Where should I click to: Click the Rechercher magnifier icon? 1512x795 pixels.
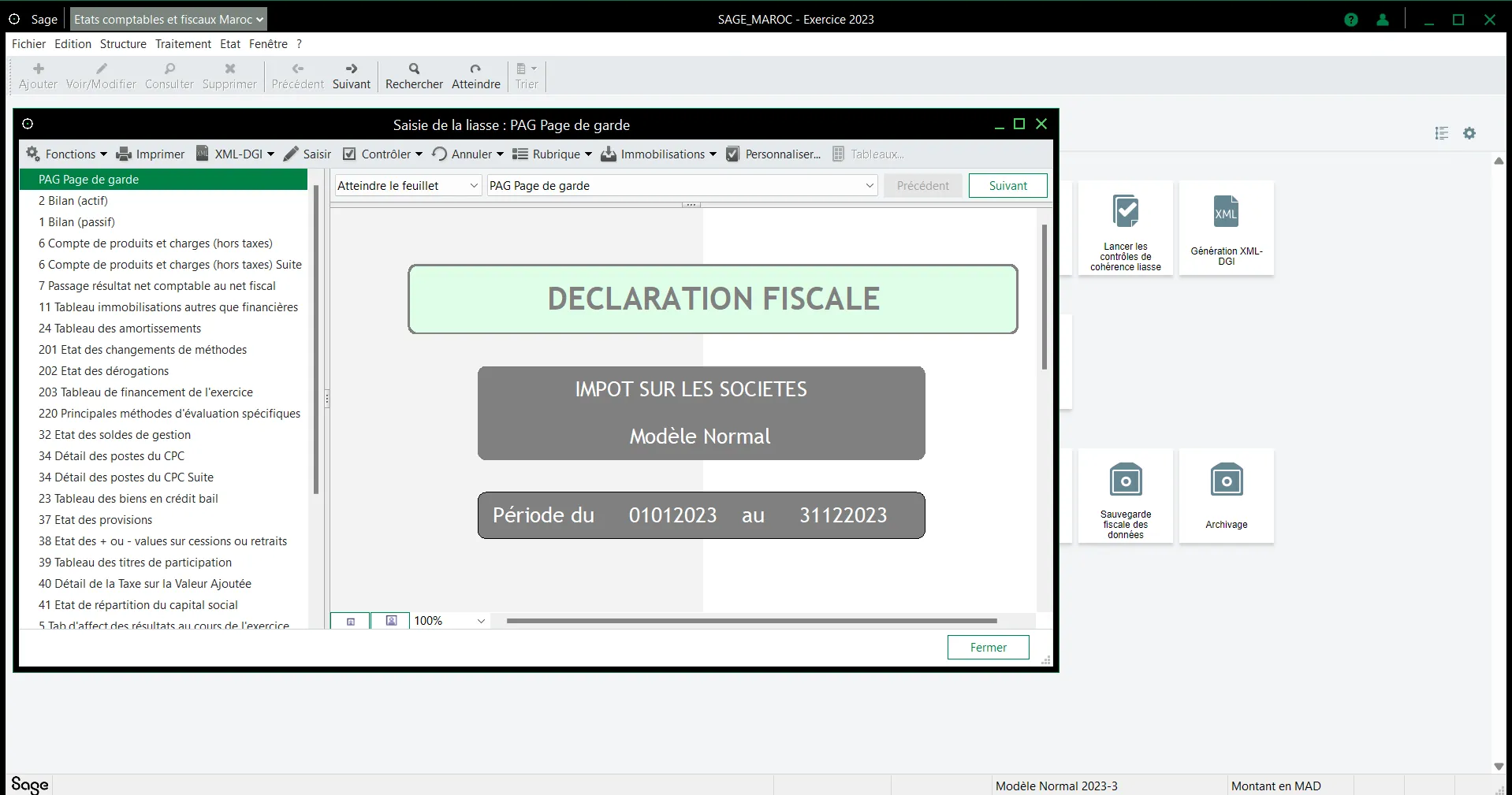414,69
